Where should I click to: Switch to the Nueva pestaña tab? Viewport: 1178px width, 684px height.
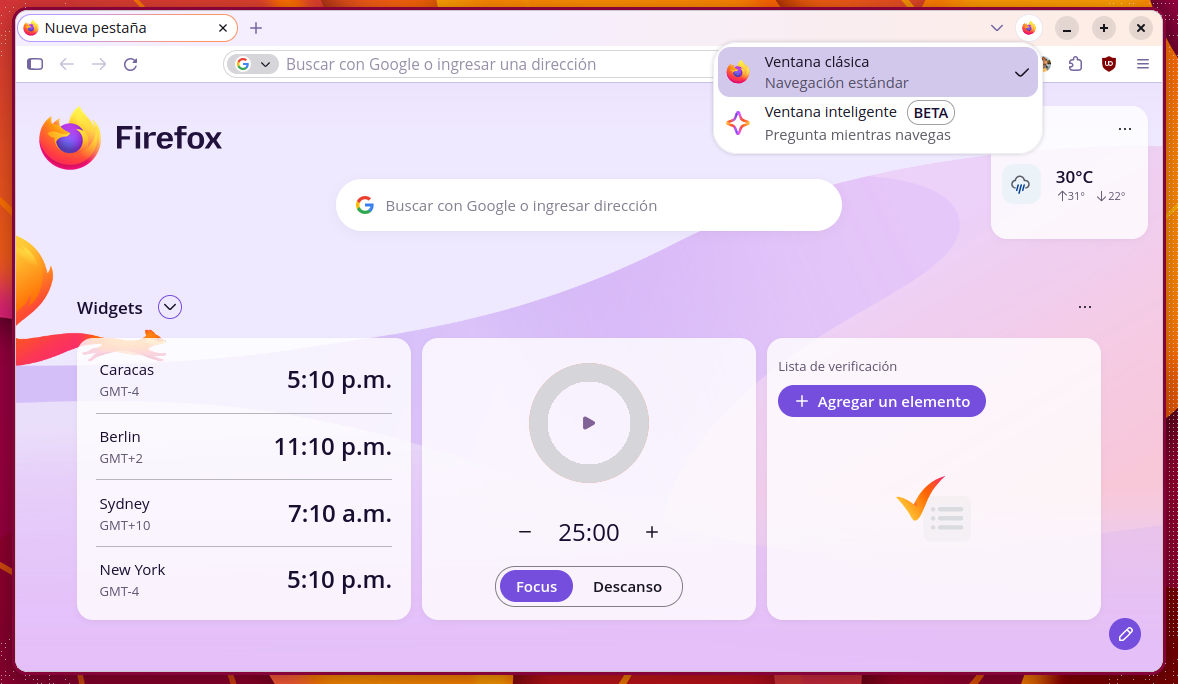pyautogui.click(x=126, y=28)
